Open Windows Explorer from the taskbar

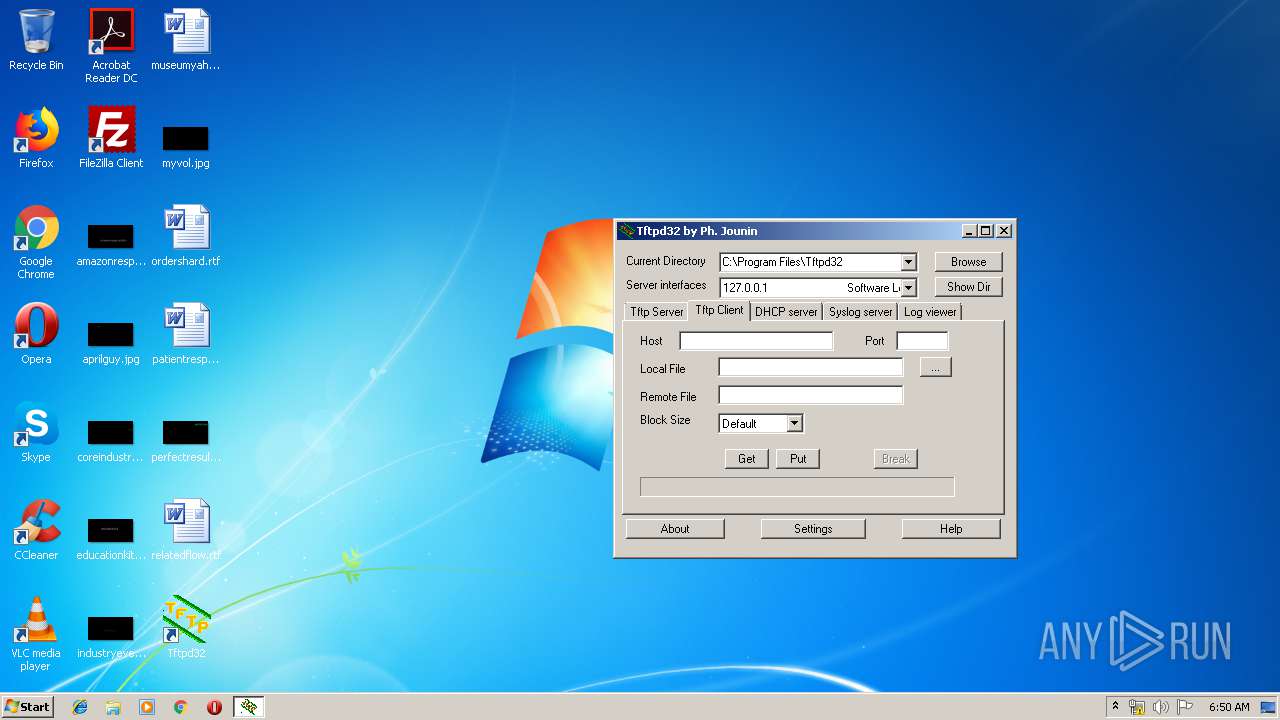[x=113, y=707]
